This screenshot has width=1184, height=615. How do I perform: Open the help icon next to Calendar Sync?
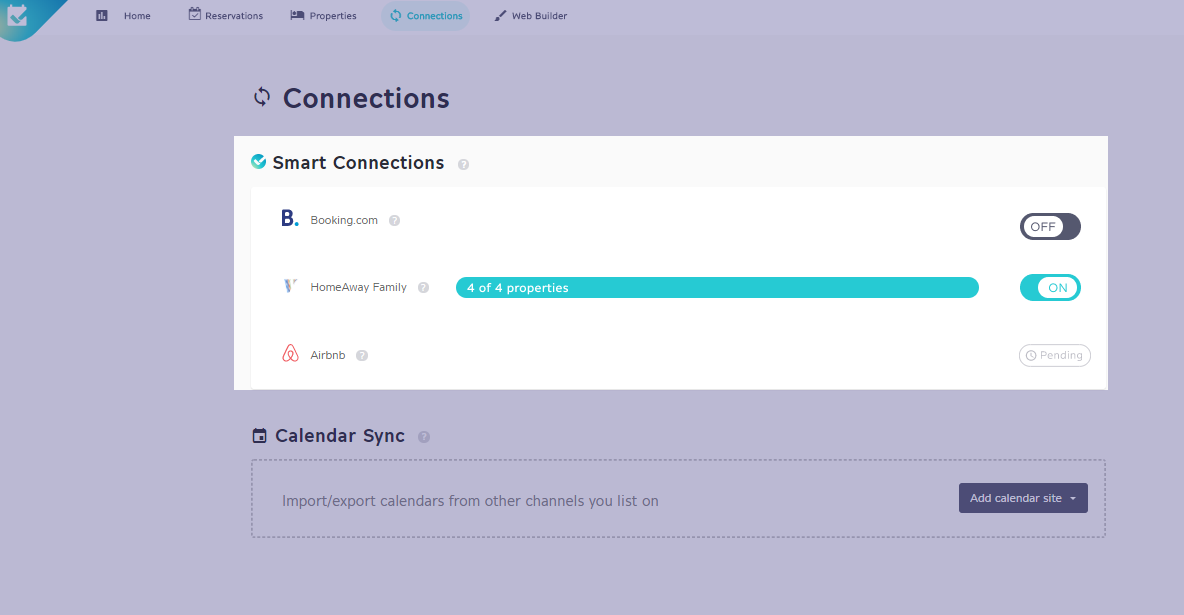click(x=424, y=437)
